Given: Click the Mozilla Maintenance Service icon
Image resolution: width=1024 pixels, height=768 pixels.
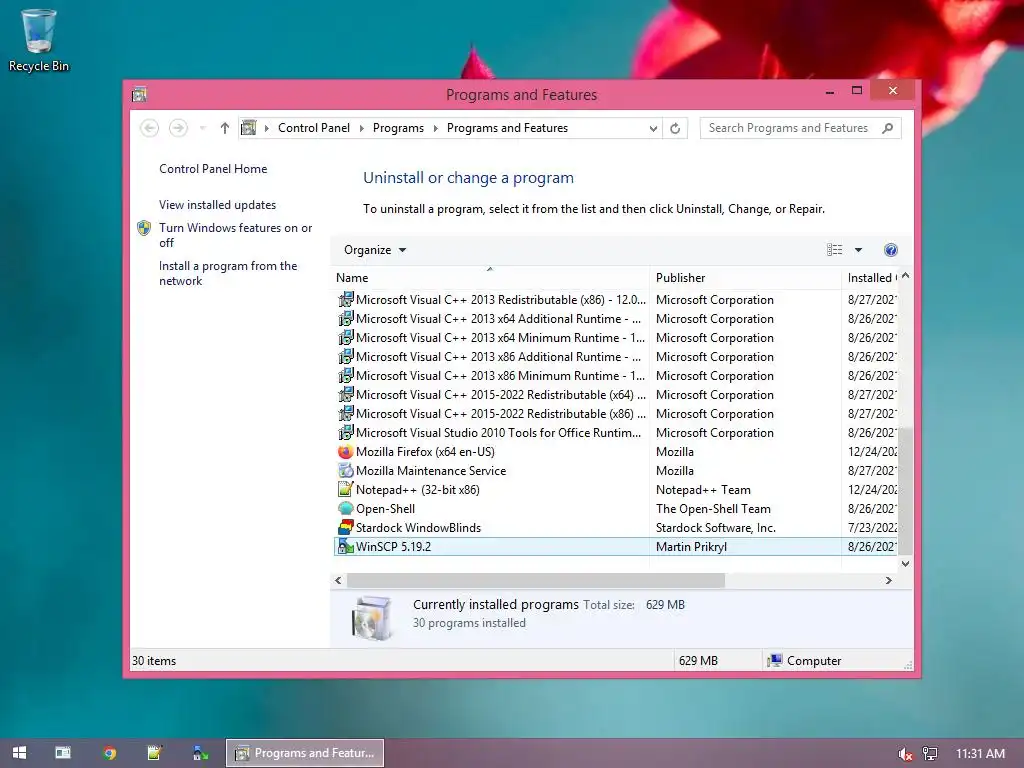Looking at the screenshot, I should coord(345,471).
